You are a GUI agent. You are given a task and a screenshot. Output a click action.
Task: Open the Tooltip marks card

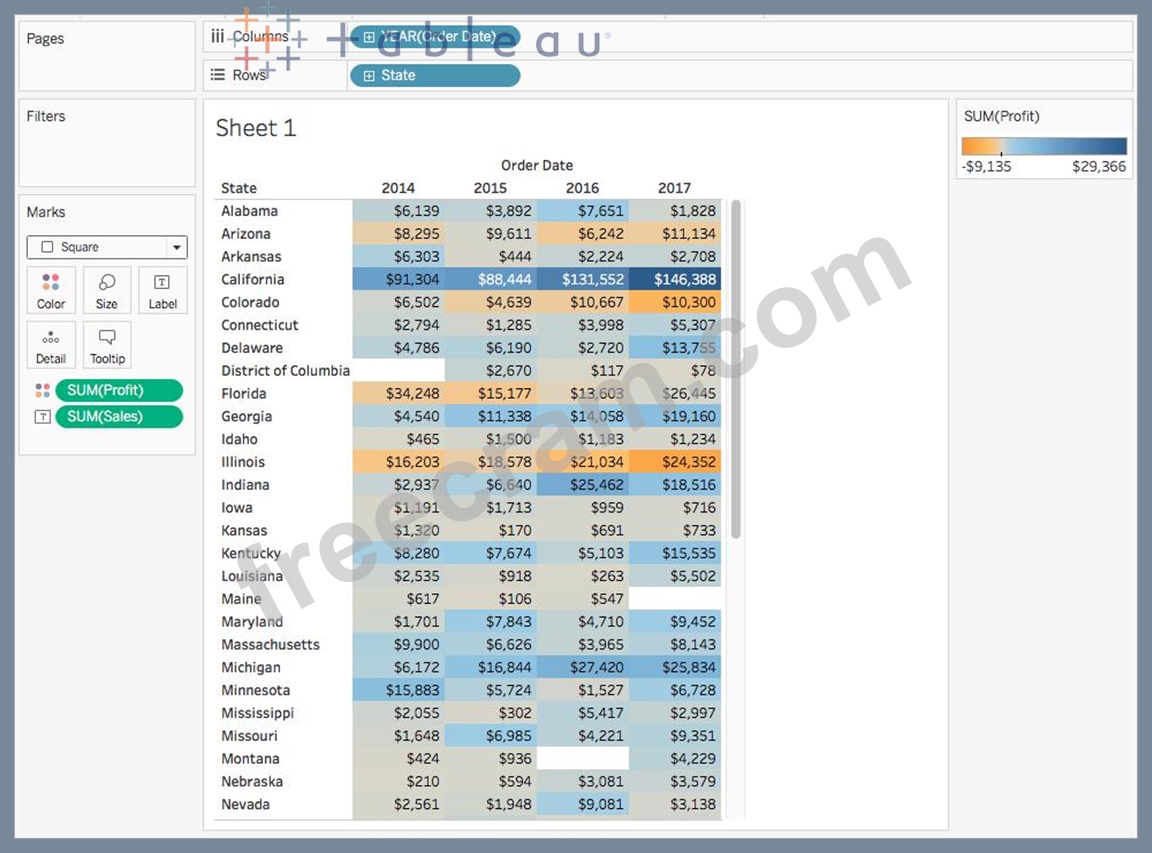click(x=107, y=345)
